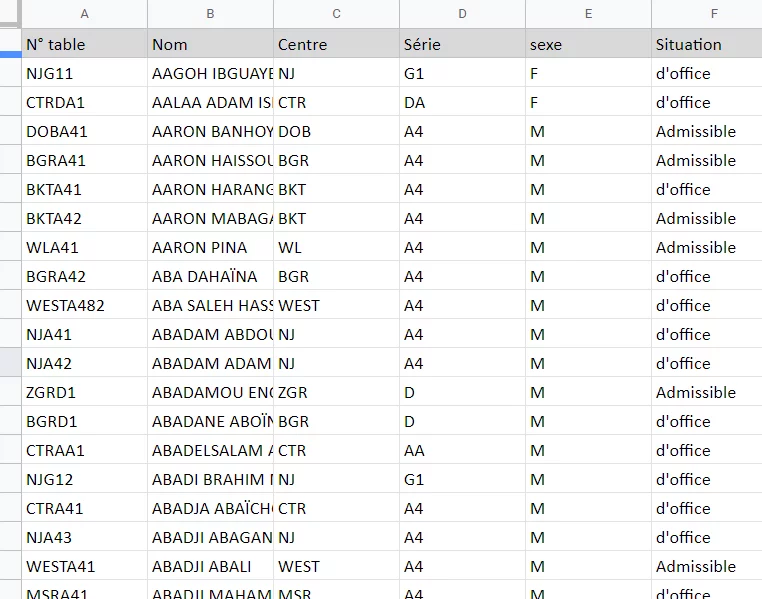Image resolution: width=762 pixels, height=599 pixels.
Task: Click the 'N° table' header cell
Action: 85,44
